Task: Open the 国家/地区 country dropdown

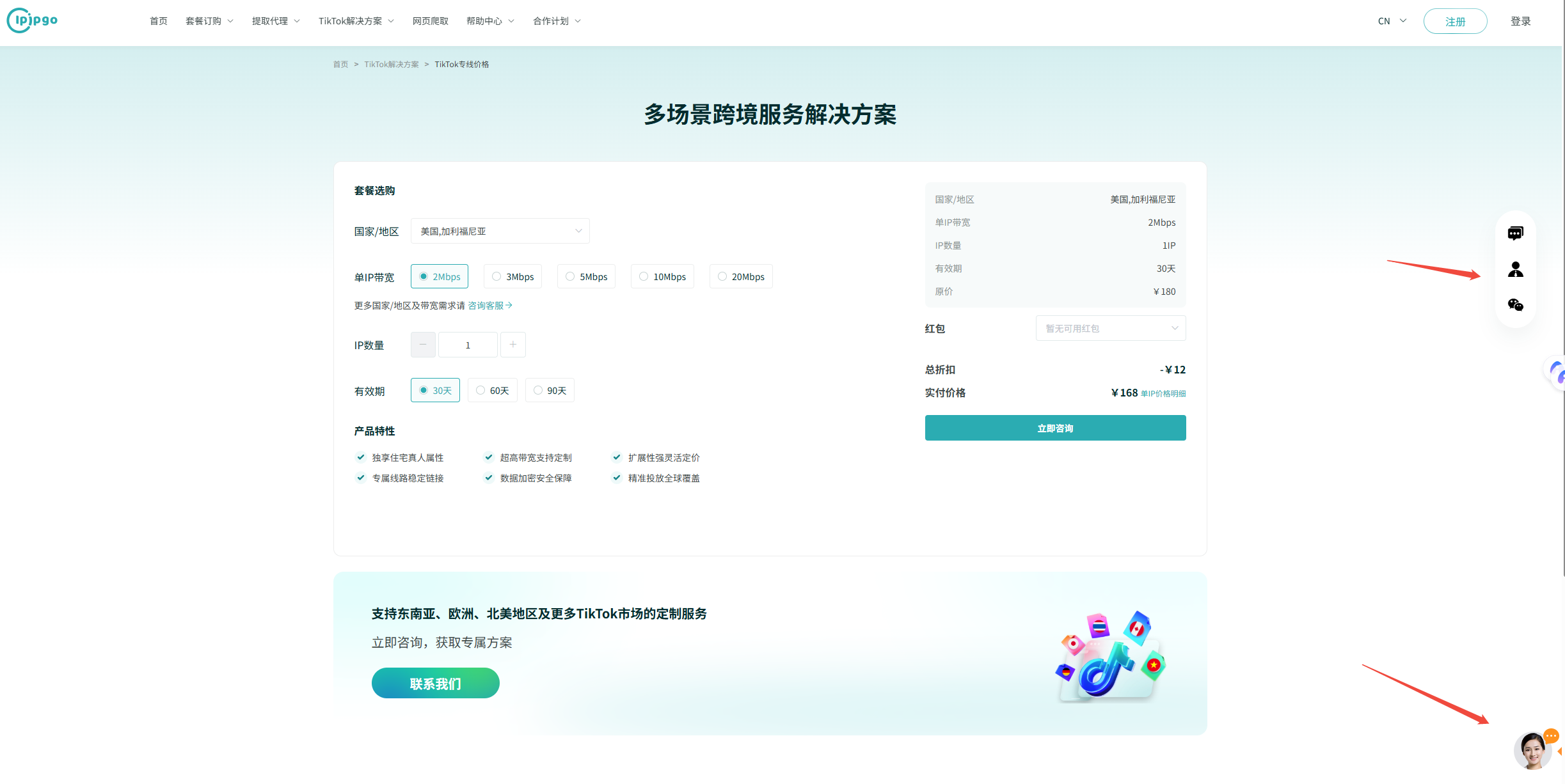Action: pyautogui.click(x=500, y=231)
